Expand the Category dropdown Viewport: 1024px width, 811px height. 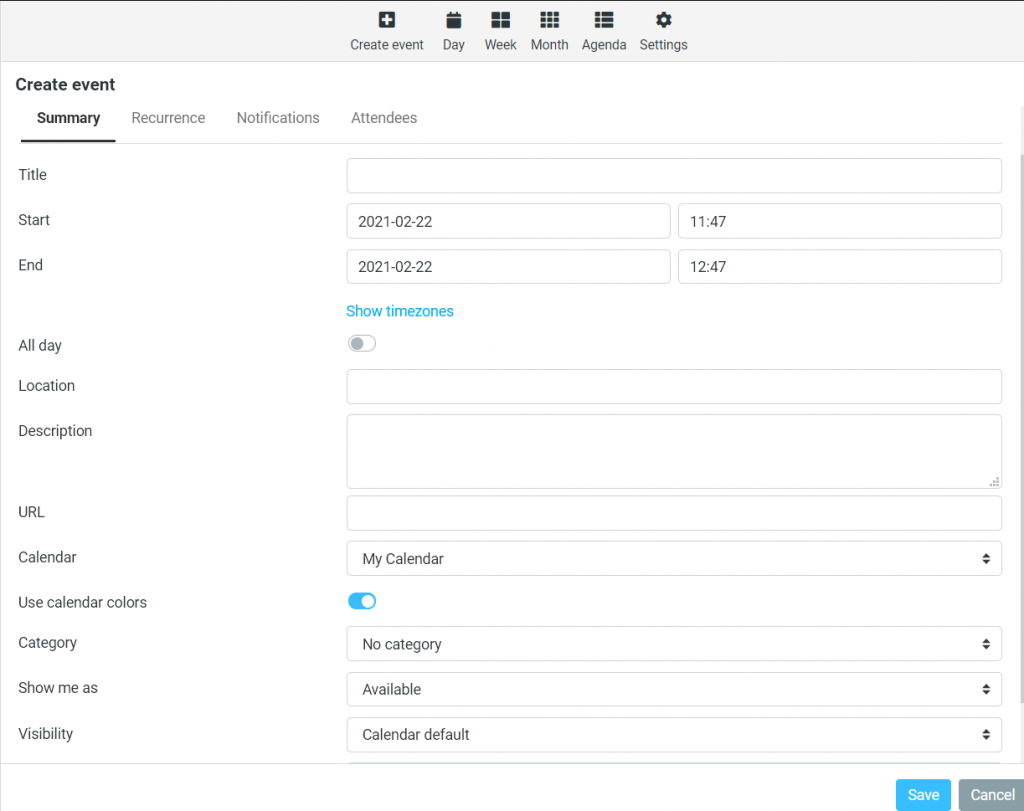pos(674,644)
